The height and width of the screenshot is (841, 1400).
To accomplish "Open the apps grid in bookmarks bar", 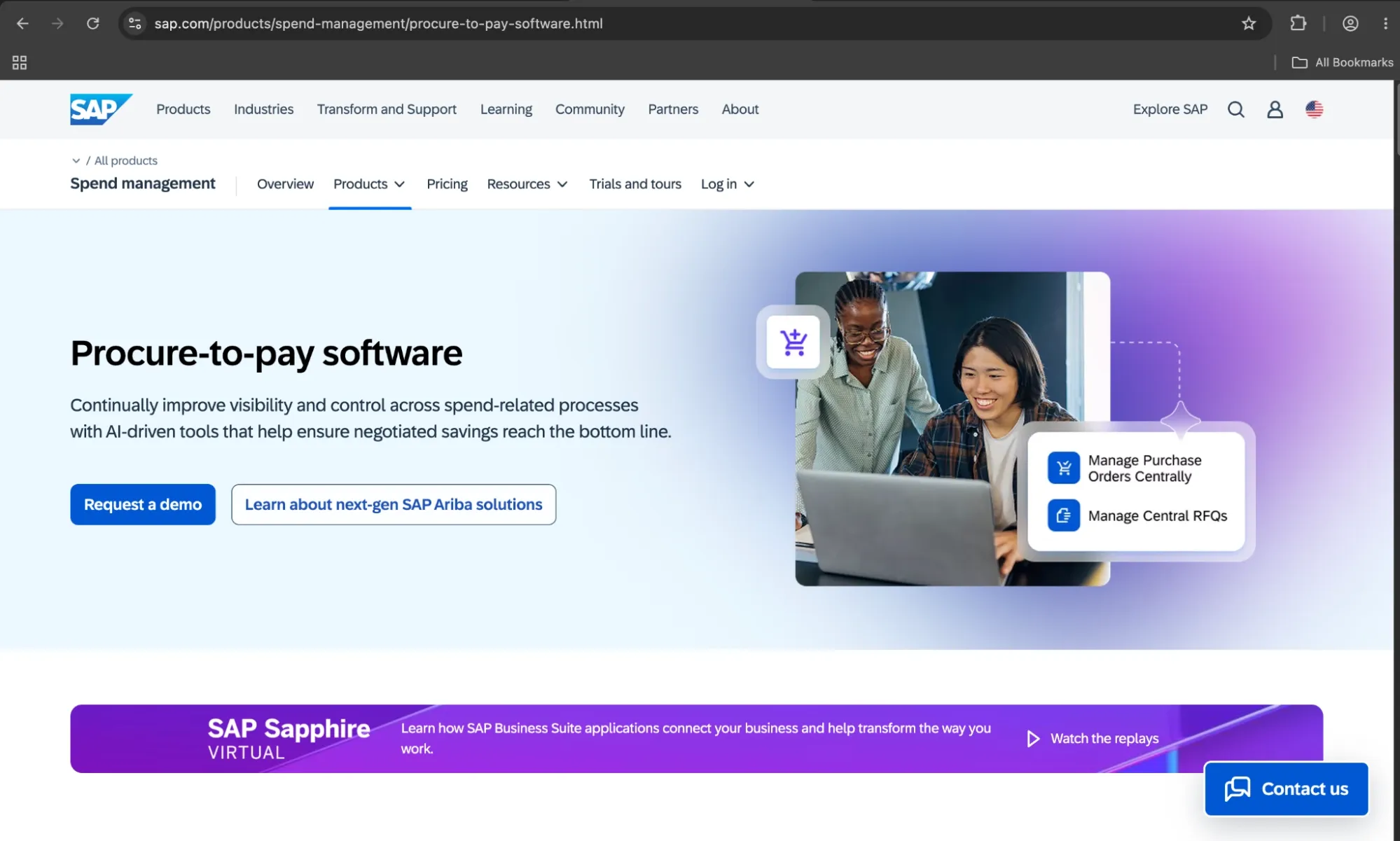I will coord(20,63).
